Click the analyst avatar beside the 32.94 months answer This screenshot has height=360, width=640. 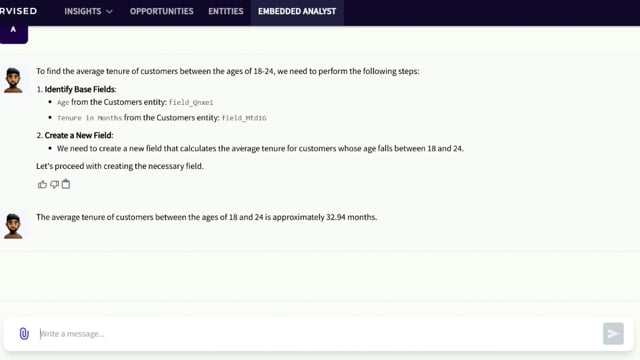tap(13, 226)
